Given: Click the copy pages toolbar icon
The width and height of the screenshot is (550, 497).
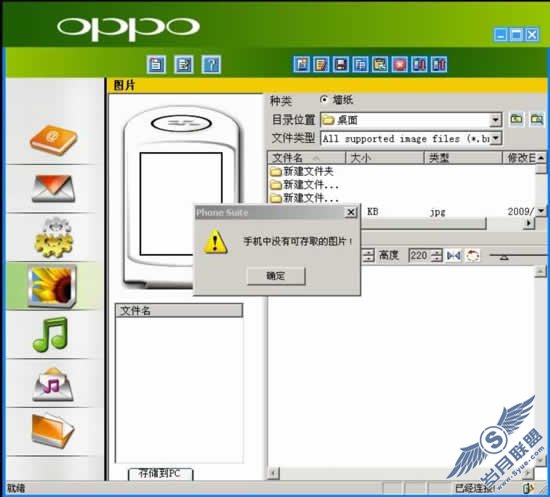Looking at the screenshot, I should 360,64.
